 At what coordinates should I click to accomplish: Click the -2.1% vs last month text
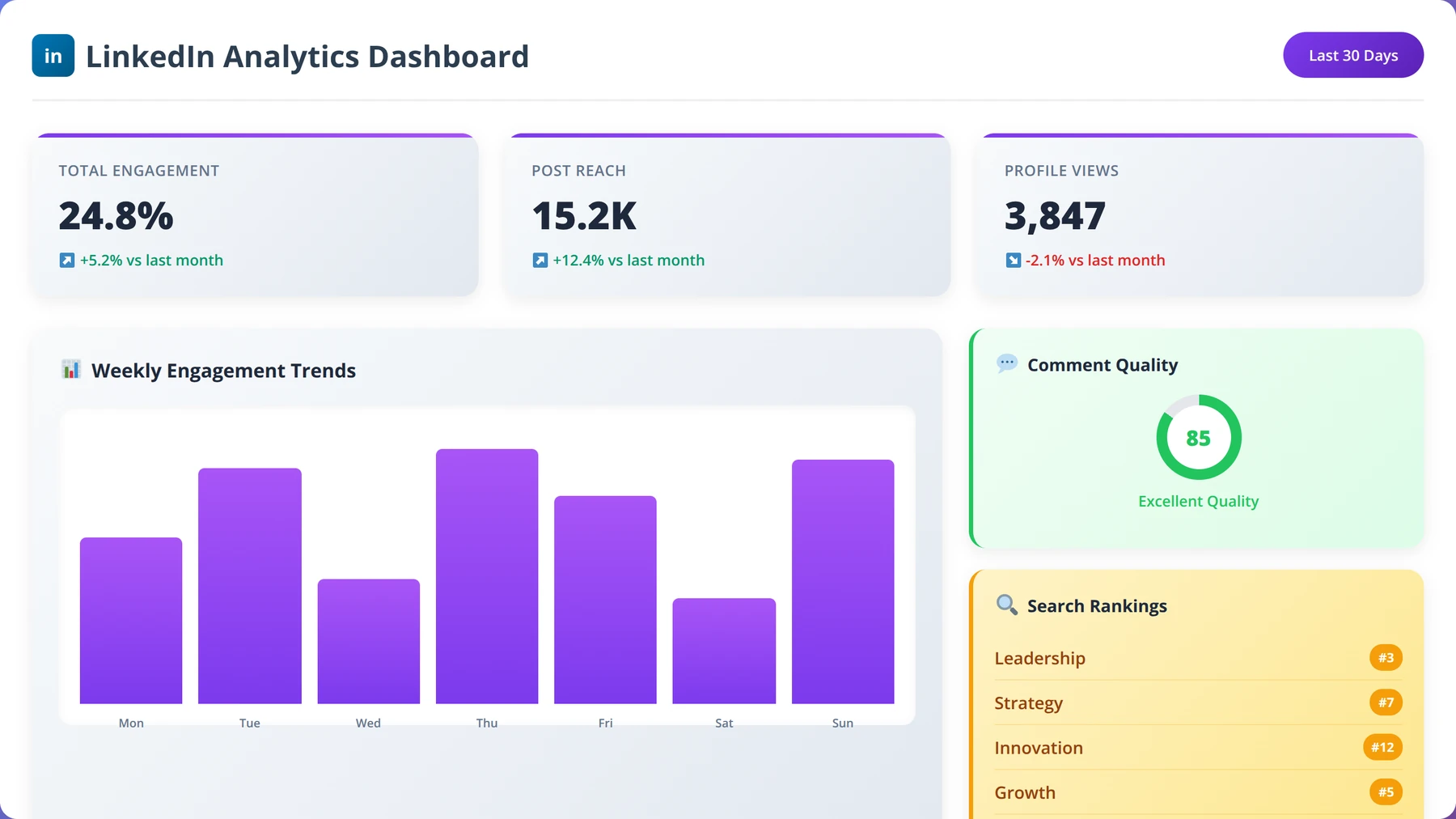(1095, 261)
